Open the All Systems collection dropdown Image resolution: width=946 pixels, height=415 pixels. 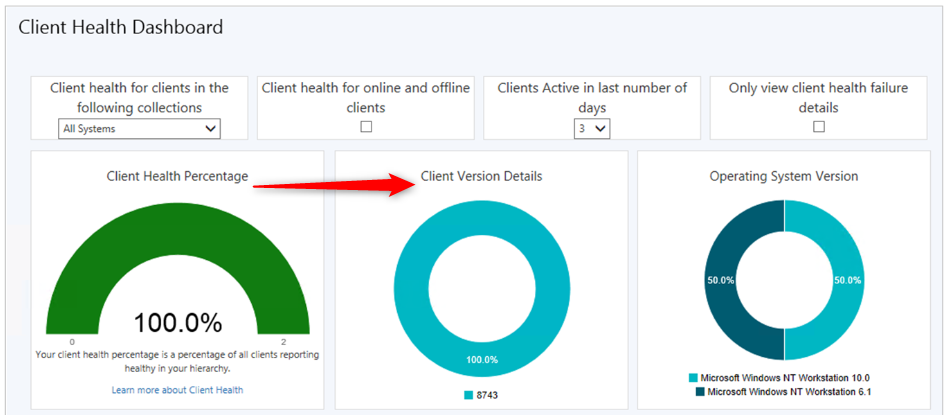[x=139, y=128]
